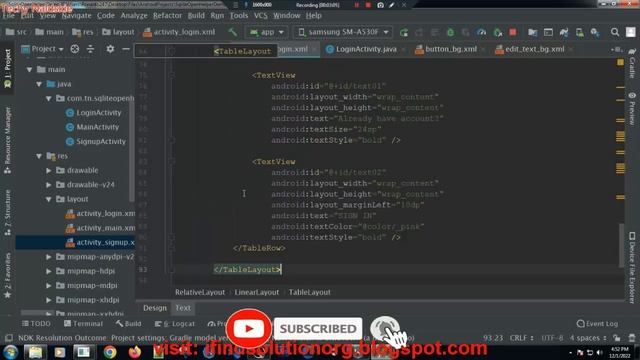The height and width of the screenshot is (360, 640).
Task: Open File Explorer on the taskbar
Action: pyautogui.click(x=35, y=352)
